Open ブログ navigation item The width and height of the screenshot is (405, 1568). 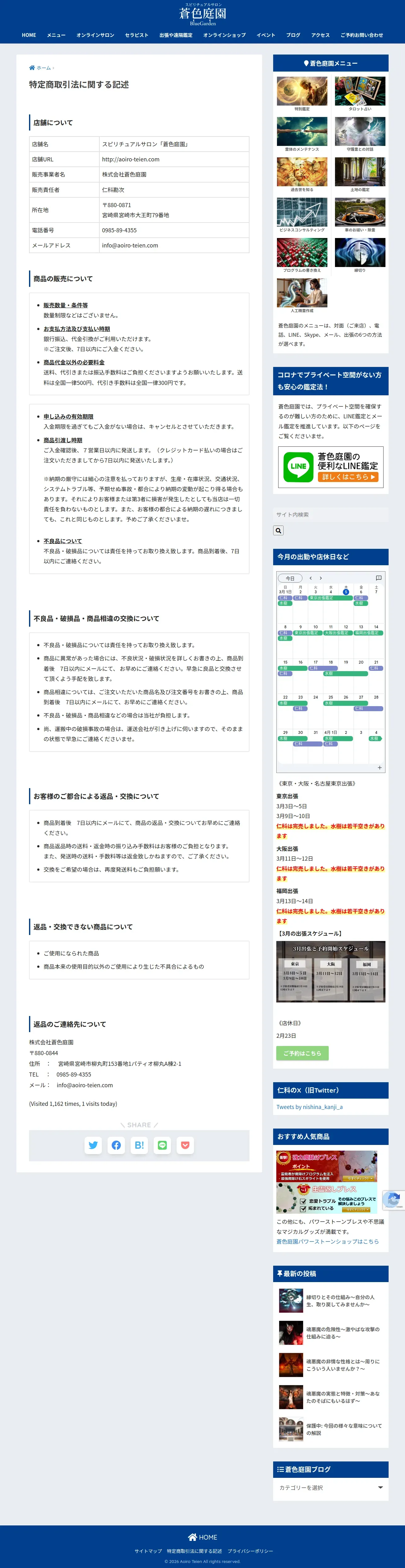click(x=293, y=35)
